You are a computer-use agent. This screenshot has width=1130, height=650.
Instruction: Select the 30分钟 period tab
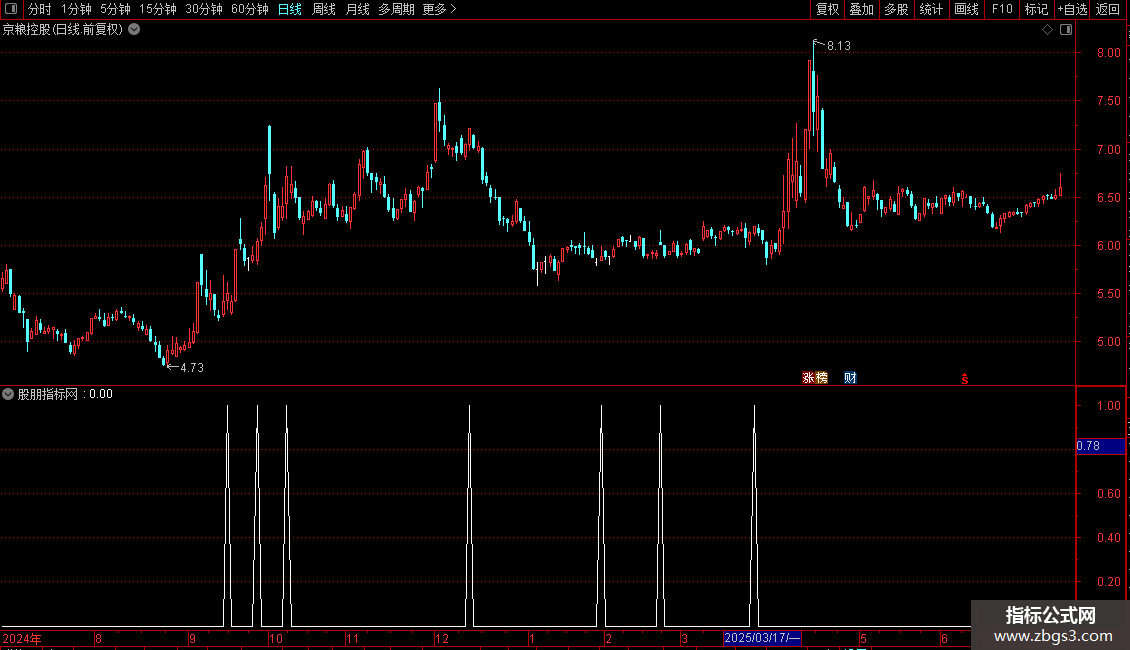click(x=204, y=9)
